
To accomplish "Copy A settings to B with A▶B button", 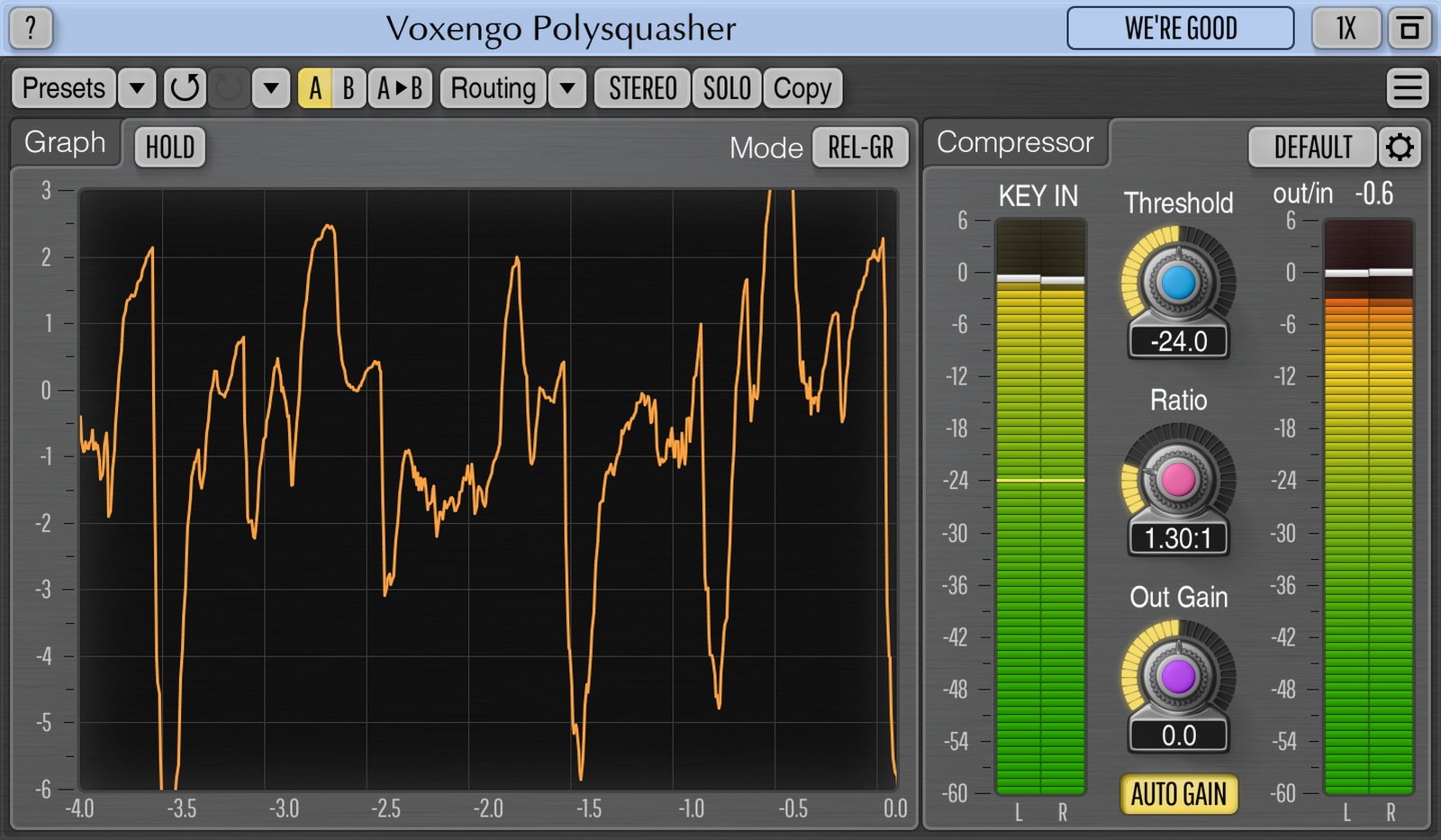I will point(400,87).
